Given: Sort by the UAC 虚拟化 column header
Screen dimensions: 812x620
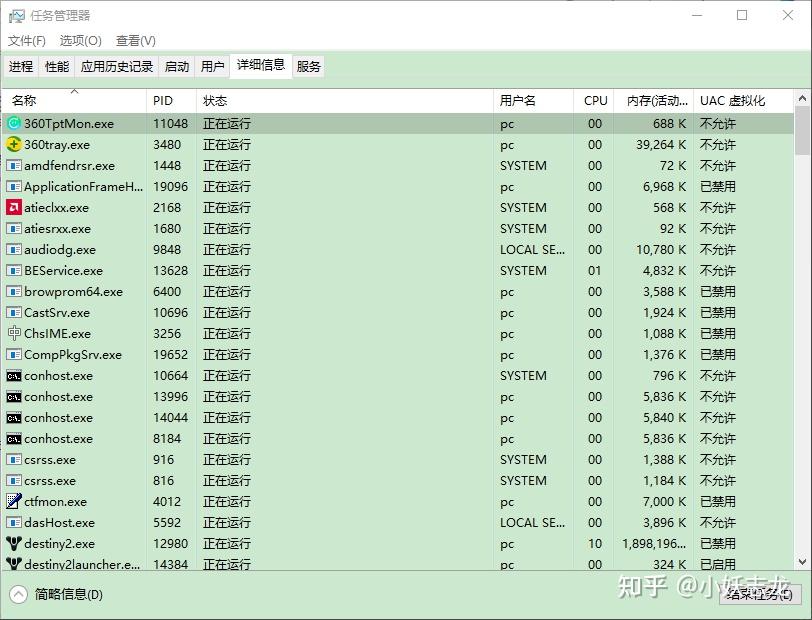Looking at the screenshot, I should (x=743, y=100).
